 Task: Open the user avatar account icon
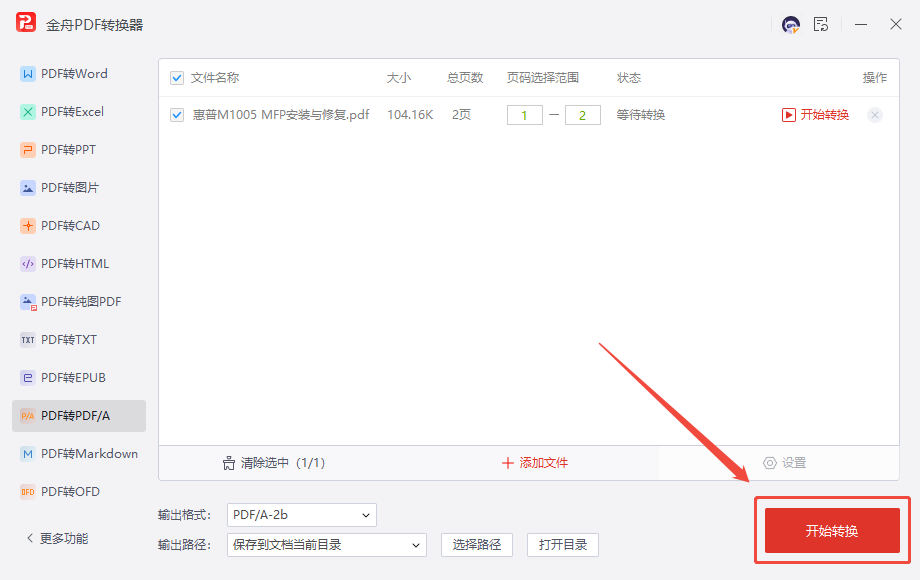click(791, 25)
